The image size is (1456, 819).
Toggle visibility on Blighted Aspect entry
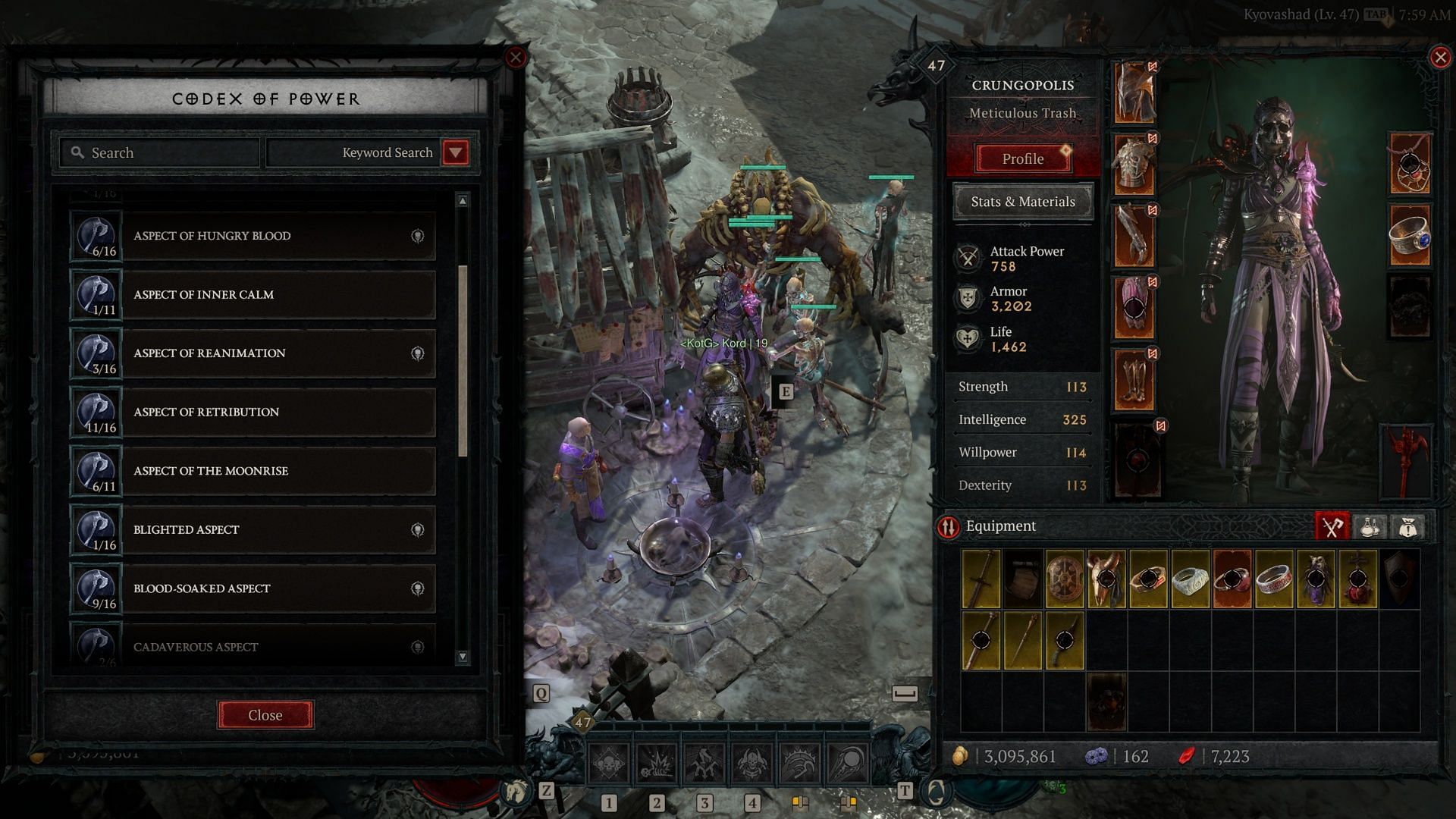[417, 529]
